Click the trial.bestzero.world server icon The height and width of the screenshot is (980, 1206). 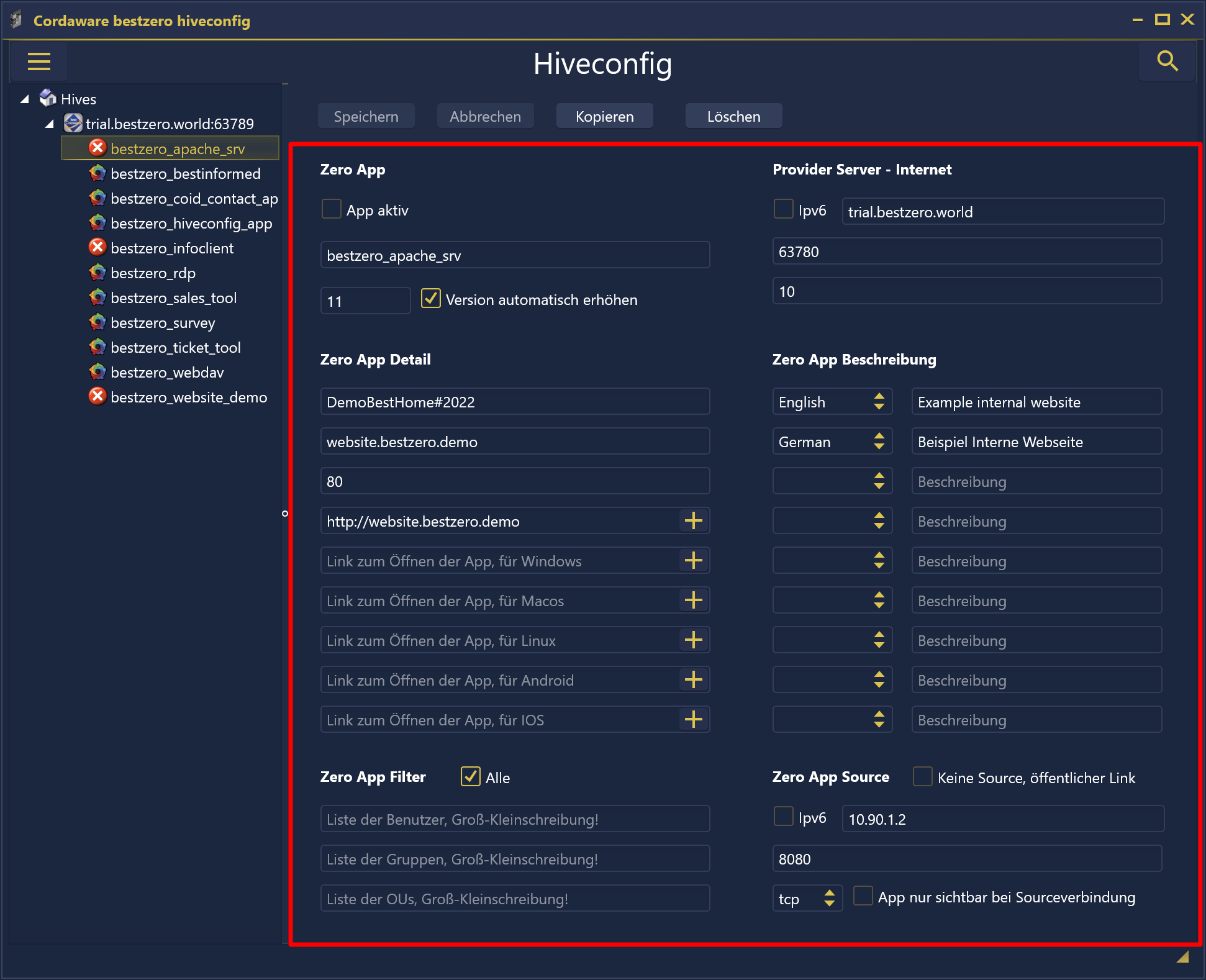coord(75,124)
